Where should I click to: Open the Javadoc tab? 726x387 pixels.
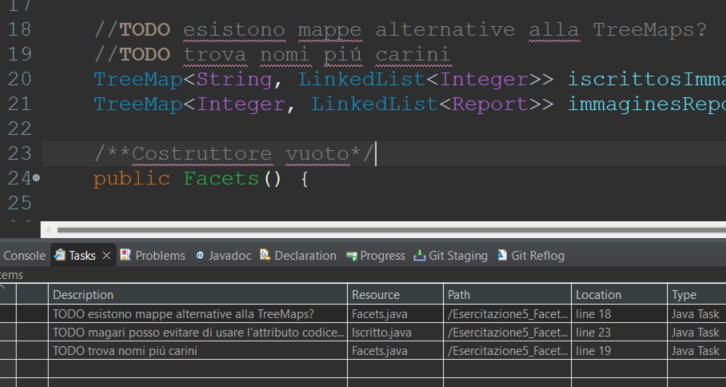click(230, 256)
